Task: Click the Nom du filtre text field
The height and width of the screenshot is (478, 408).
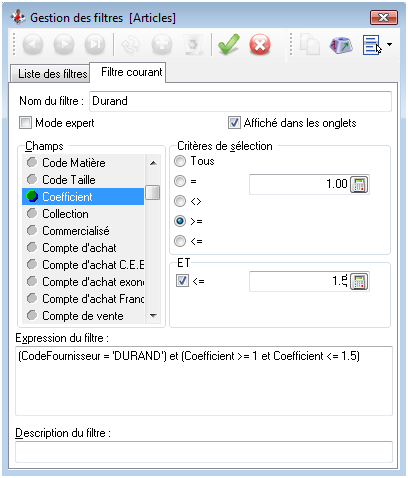Action: coord(240,101)
